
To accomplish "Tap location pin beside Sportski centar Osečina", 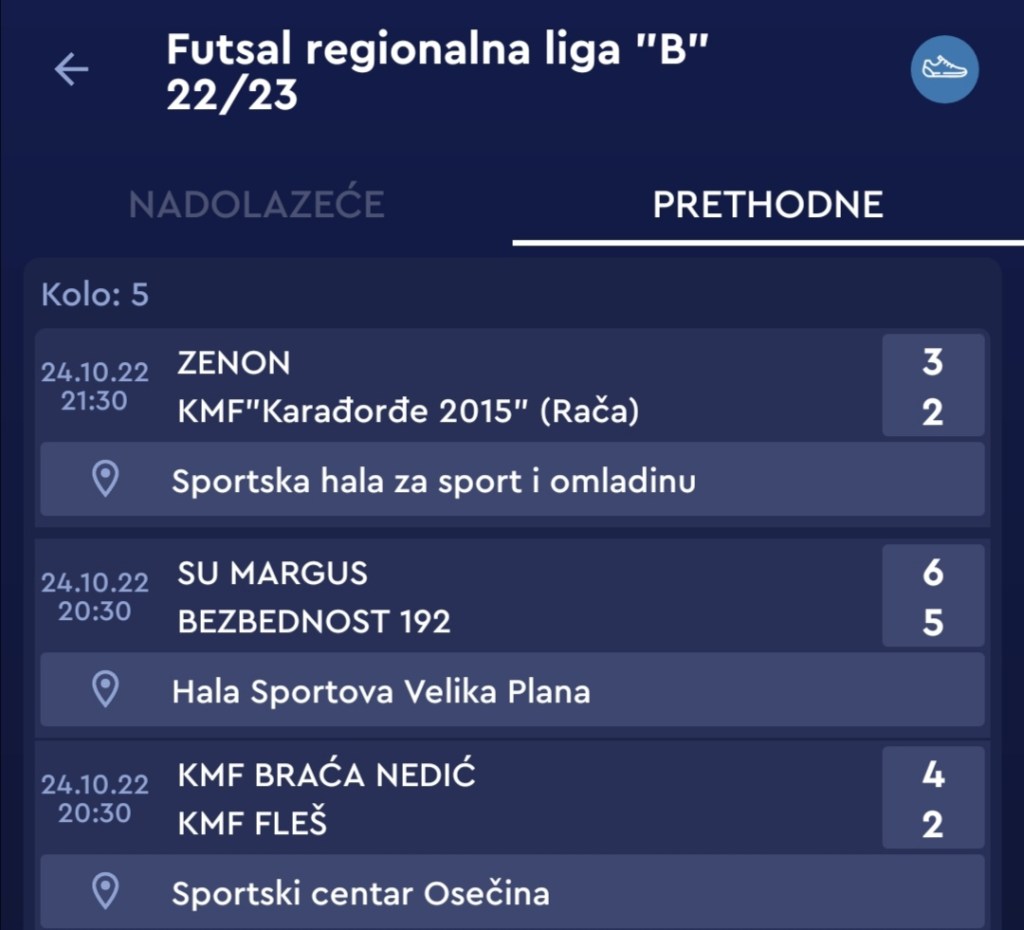I will pyautogui.click(x=105, y=891).
